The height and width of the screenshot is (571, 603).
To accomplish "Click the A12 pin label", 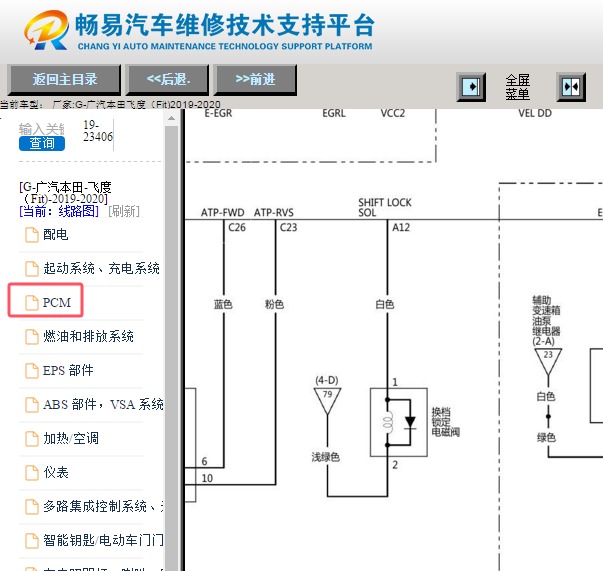I will [x=401, y=228].
